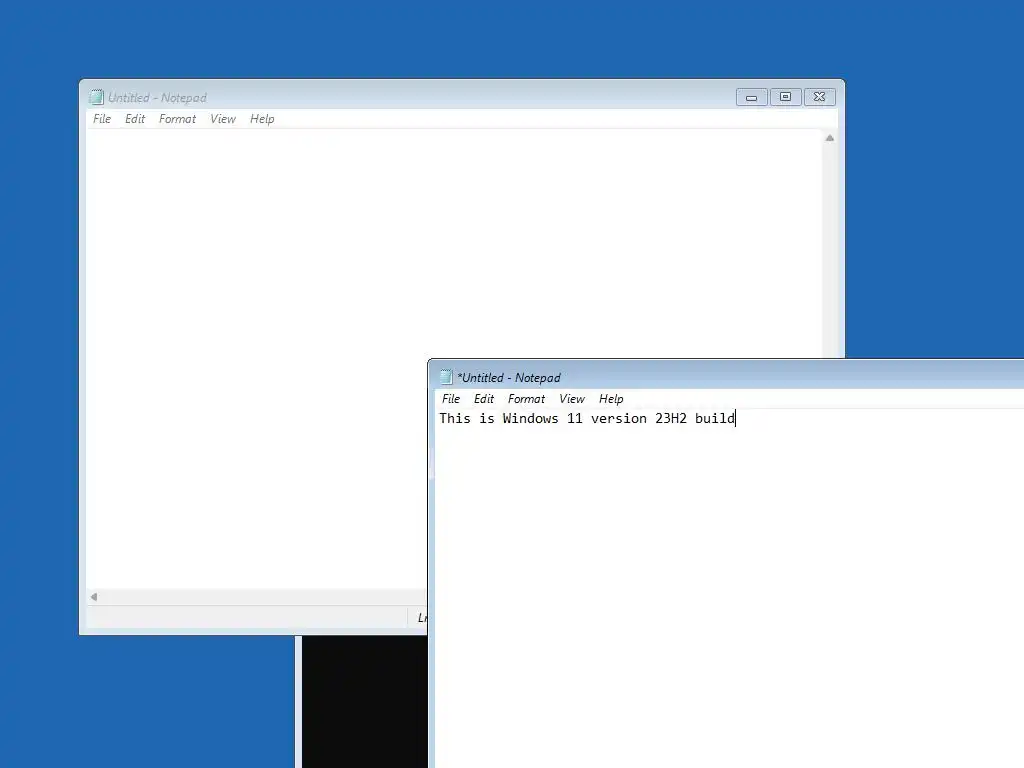Open Edit menu in background Notepad window
The width and height of the screenshot is (1024, 768).
(x=135, y=119)
